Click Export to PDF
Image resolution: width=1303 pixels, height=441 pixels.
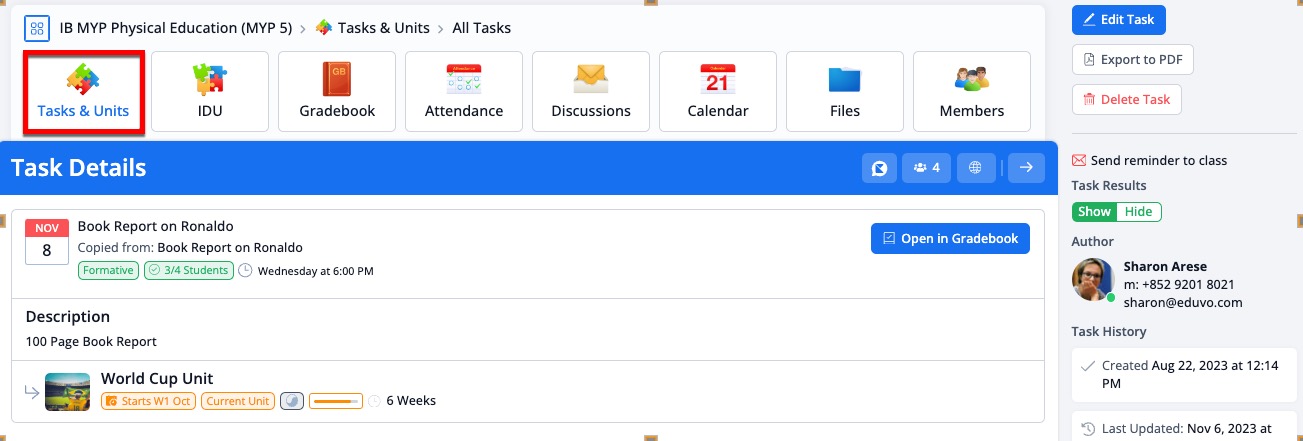(x=1132, y=60)
